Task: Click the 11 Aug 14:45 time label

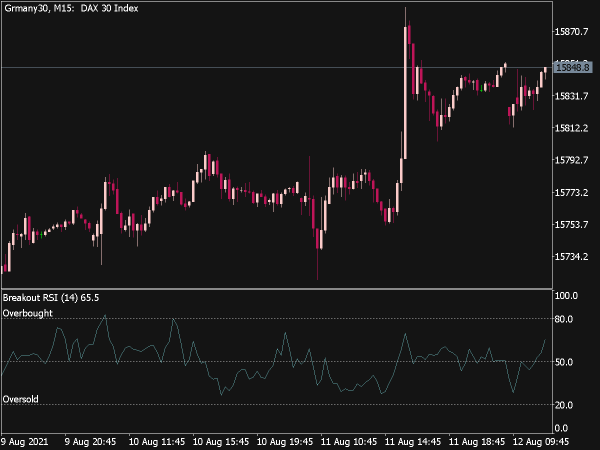Action: click(412, 442)
